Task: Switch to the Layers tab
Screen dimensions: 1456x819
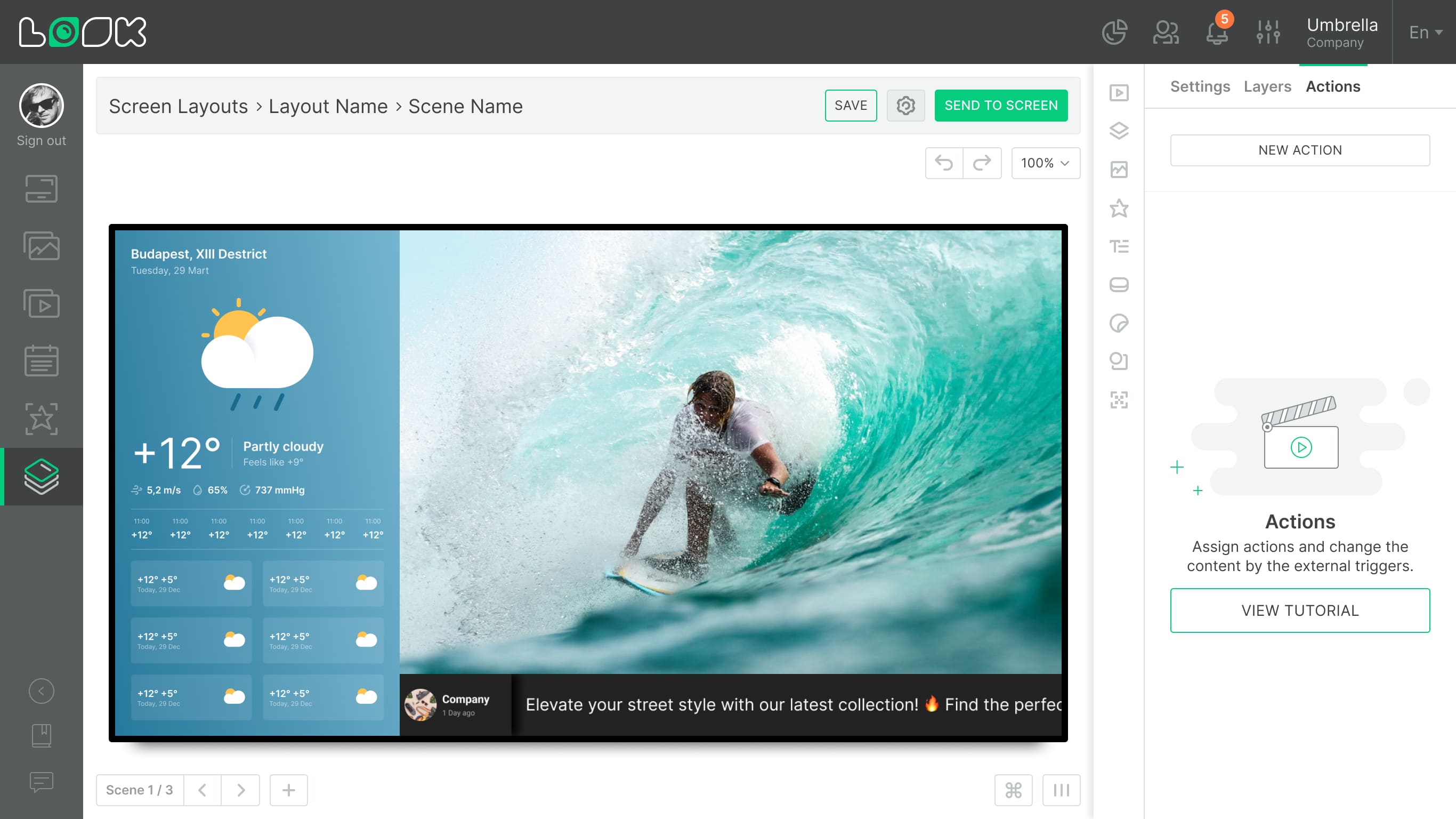Action: click(1267, 86)
